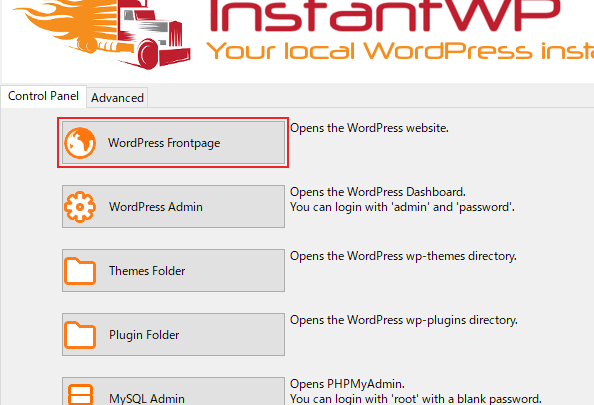Open the MySQL Admin button
The height and width of the screenshot is (405, 594).
[x=174, y=391]
